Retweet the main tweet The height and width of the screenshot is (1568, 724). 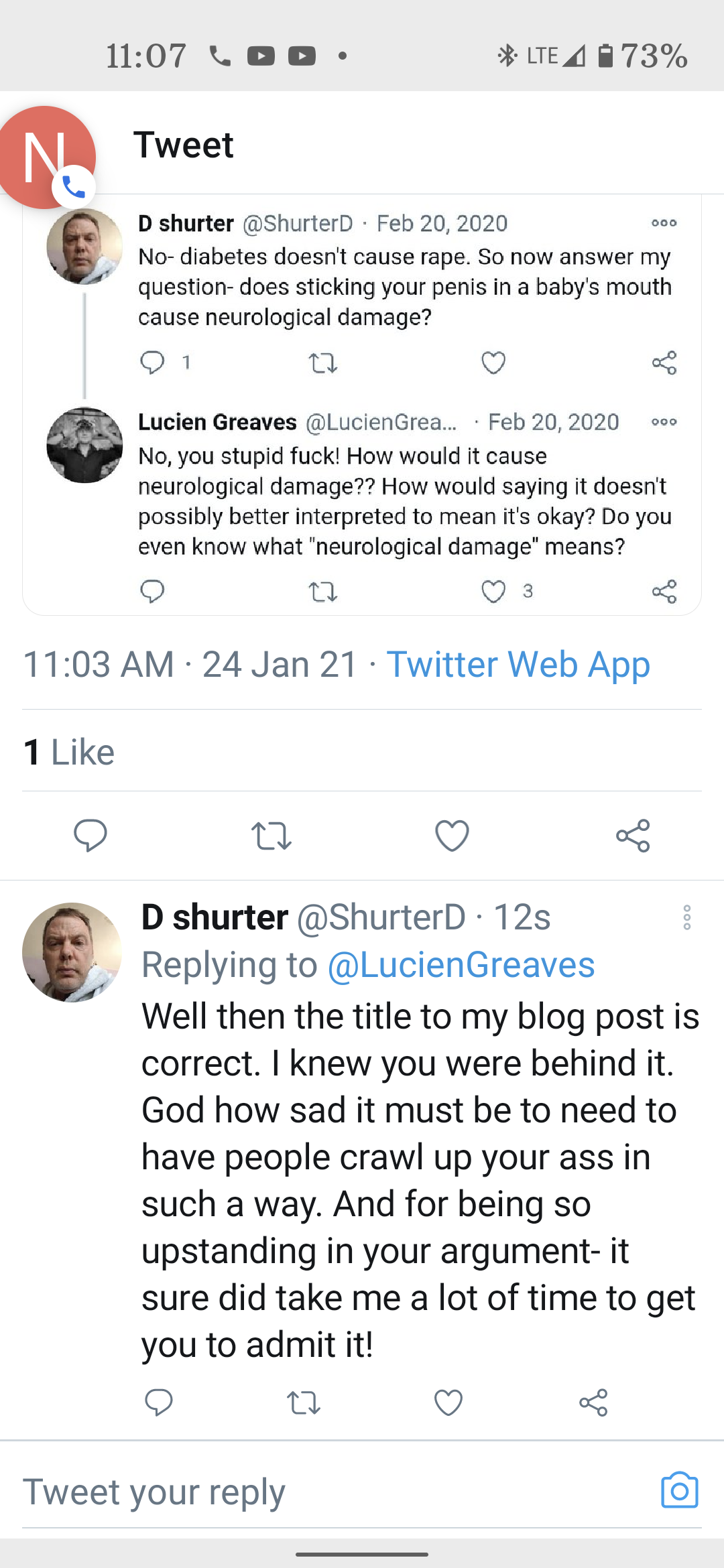(271, 836)
